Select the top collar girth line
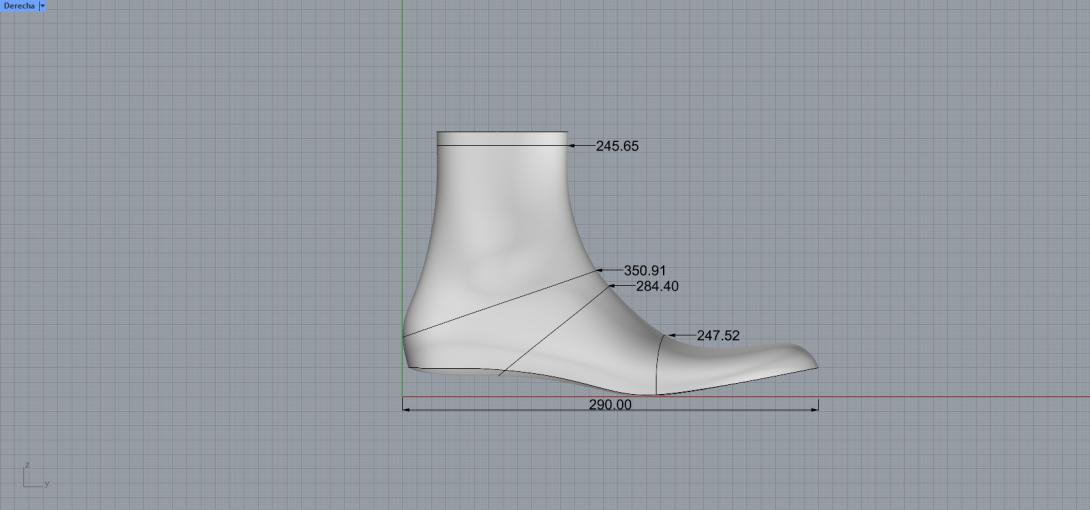Viewport: 1090px width, 510px height. (x=500, y=146)
